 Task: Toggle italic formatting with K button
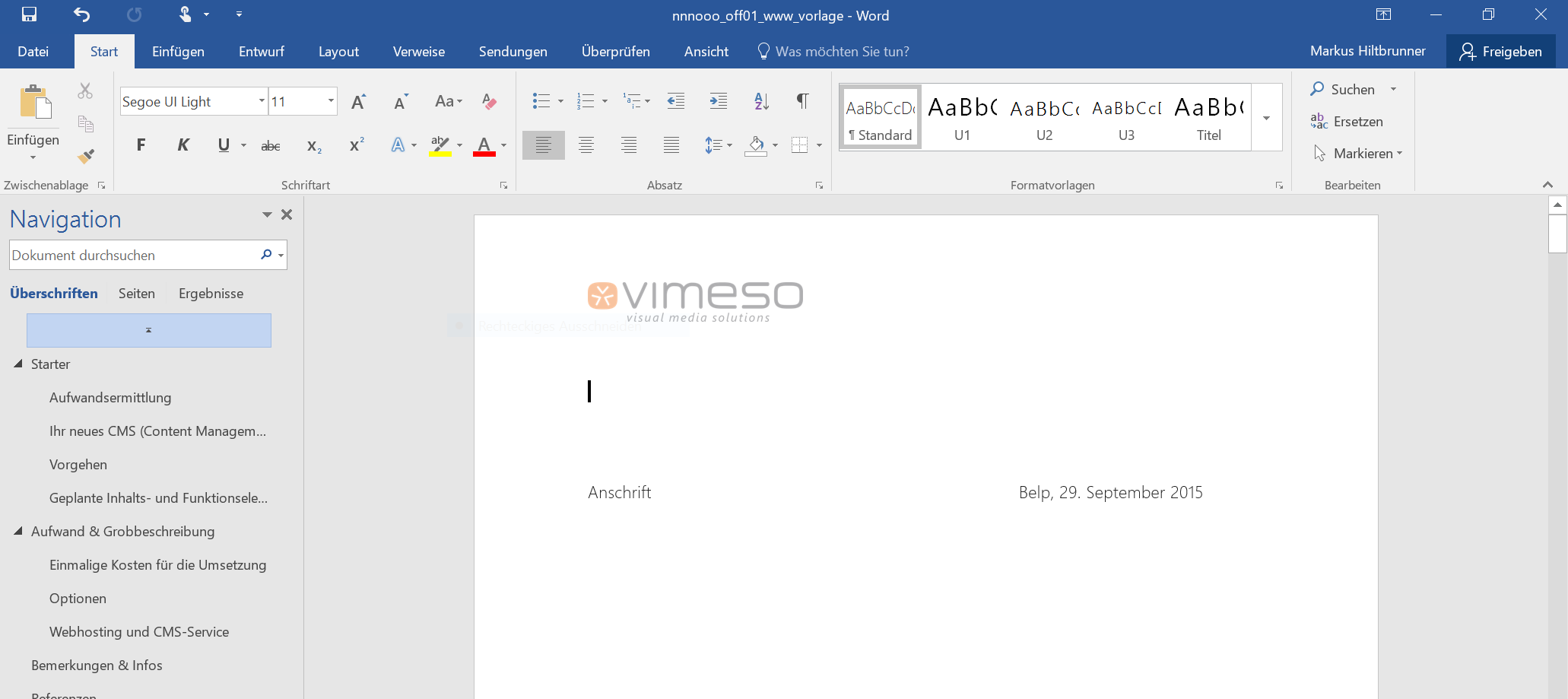(x=183, y=145)
